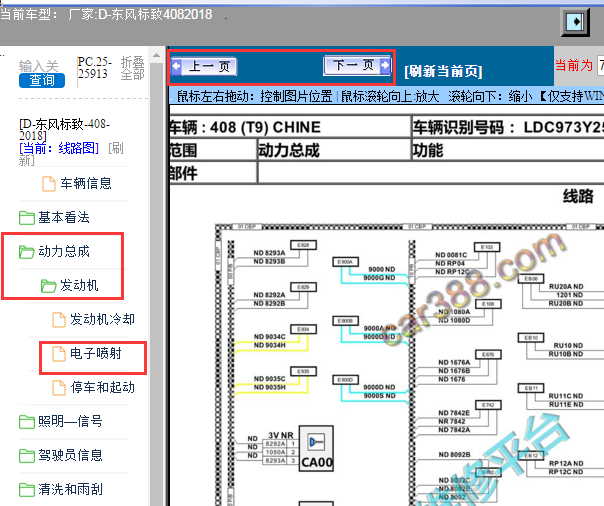Collapse the 动力总成 folder
604x506 pixels.
click(x=64, y=251)
